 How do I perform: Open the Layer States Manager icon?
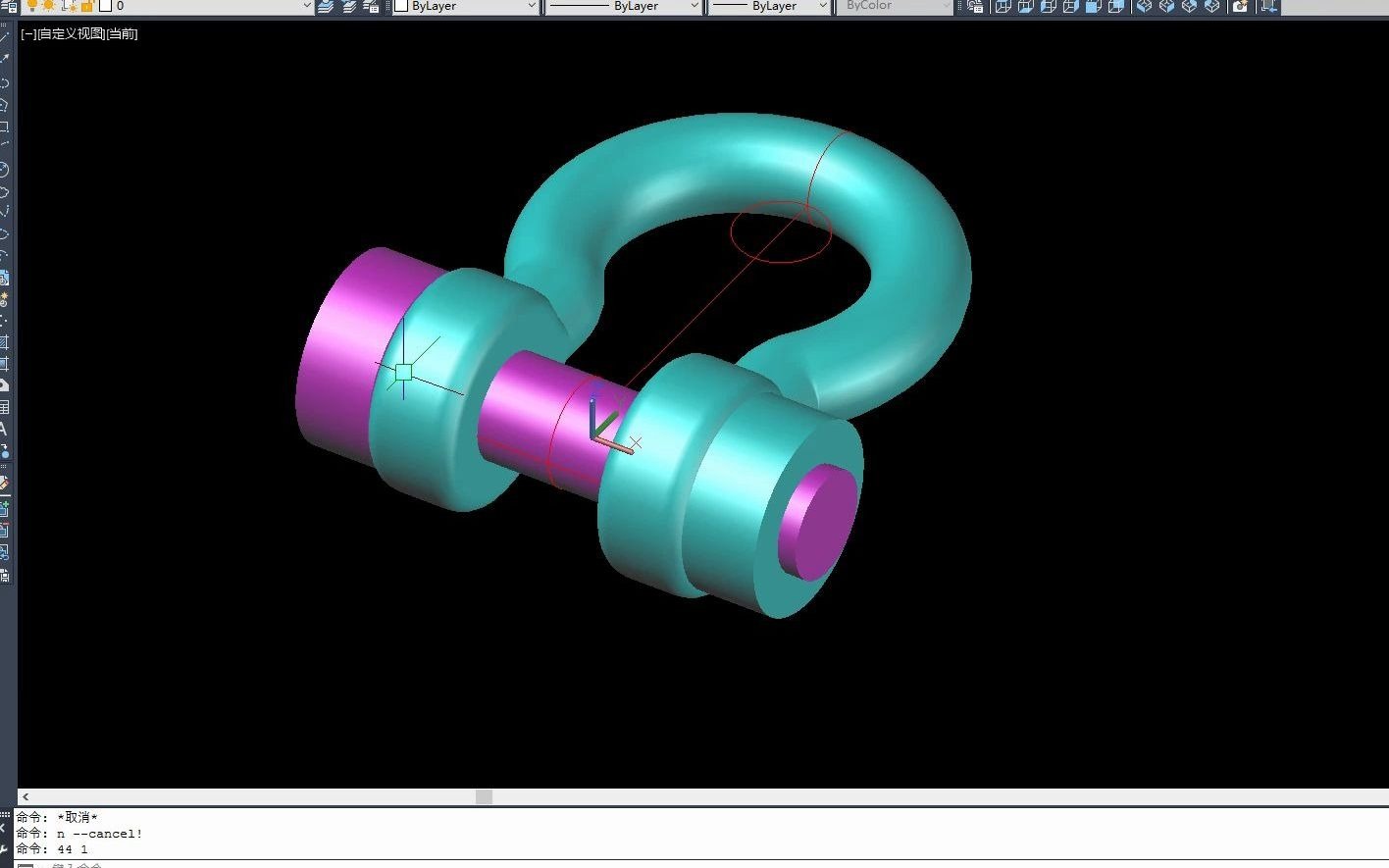click(x=372, y=6)
